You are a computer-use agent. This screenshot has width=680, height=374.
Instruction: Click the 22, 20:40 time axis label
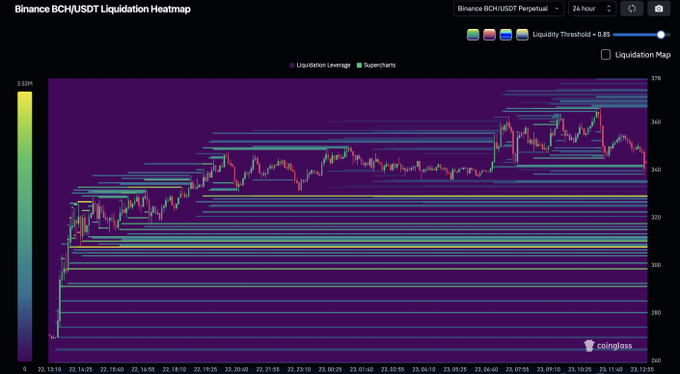(237, 369)
